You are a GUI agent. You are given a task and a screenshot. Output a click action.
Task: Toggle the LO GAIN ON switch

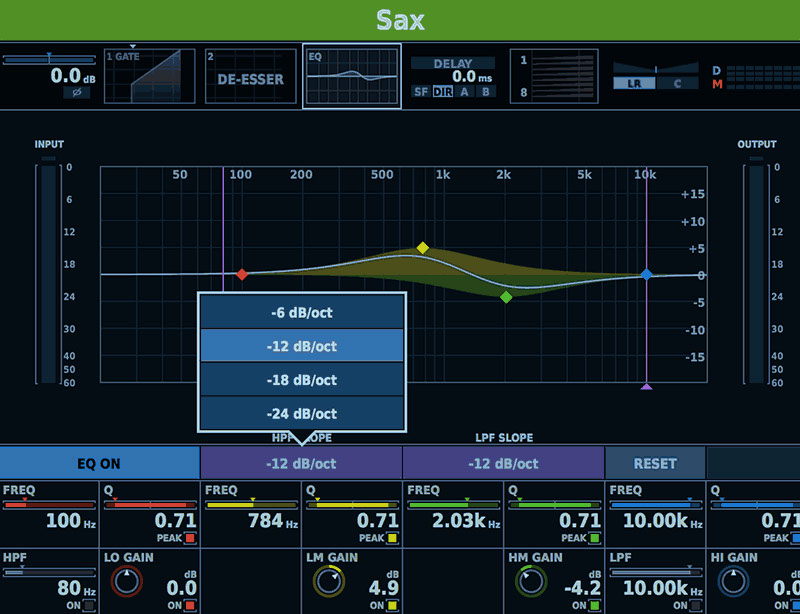[190, 605]
